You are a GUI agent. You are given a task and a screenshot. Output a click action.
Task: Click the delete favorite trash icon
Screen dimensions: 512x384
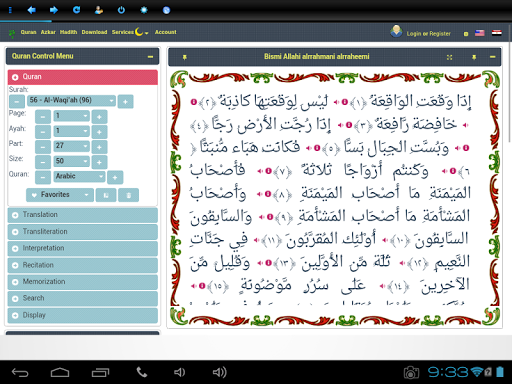(x=129, y=195)
